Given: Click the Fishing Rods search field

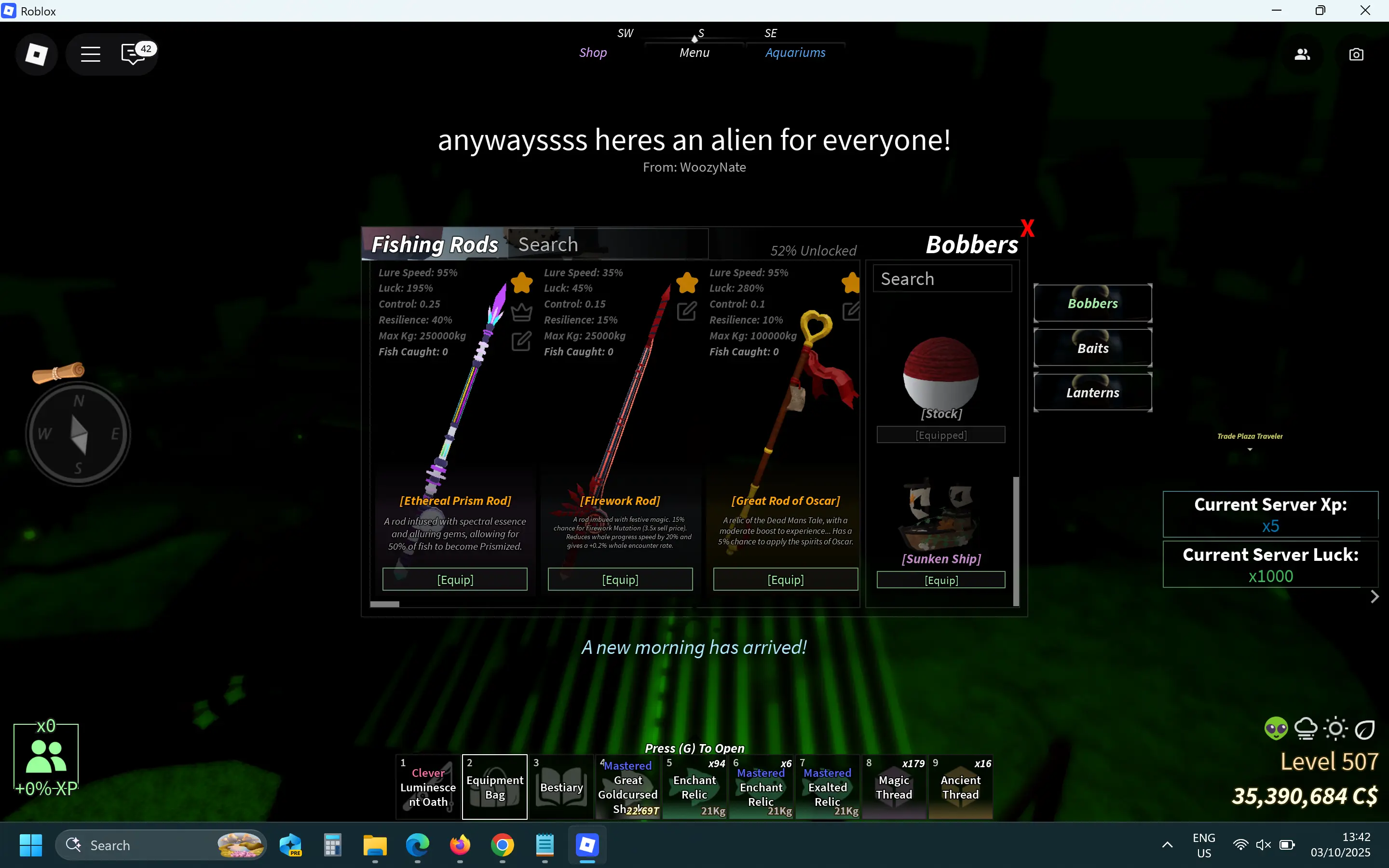Looking at the screenshot, I should (608, 244).
